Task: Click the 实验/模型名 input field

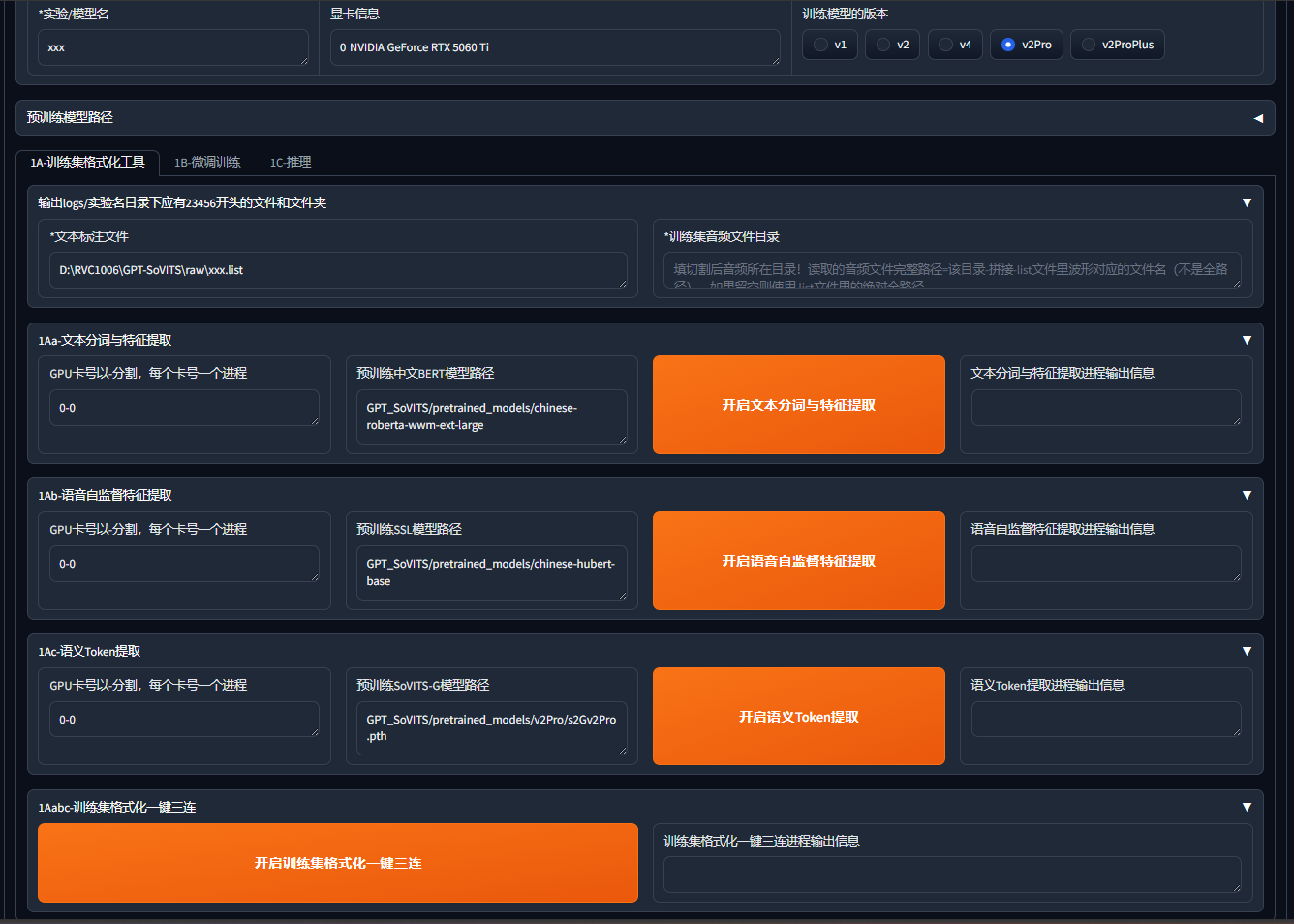Action: tap(172, 47)
